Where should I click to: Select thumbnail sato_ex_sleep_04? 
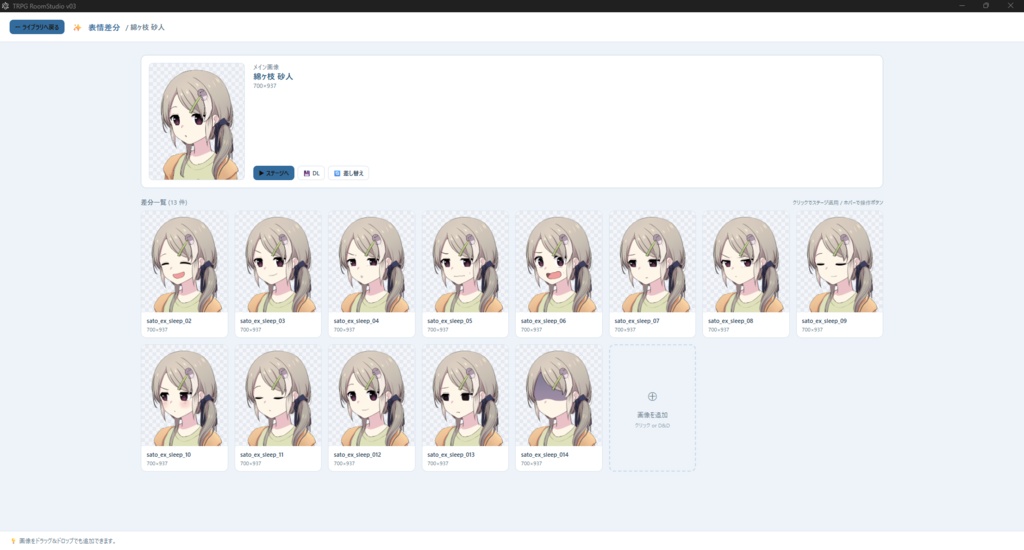pos(372,262)
